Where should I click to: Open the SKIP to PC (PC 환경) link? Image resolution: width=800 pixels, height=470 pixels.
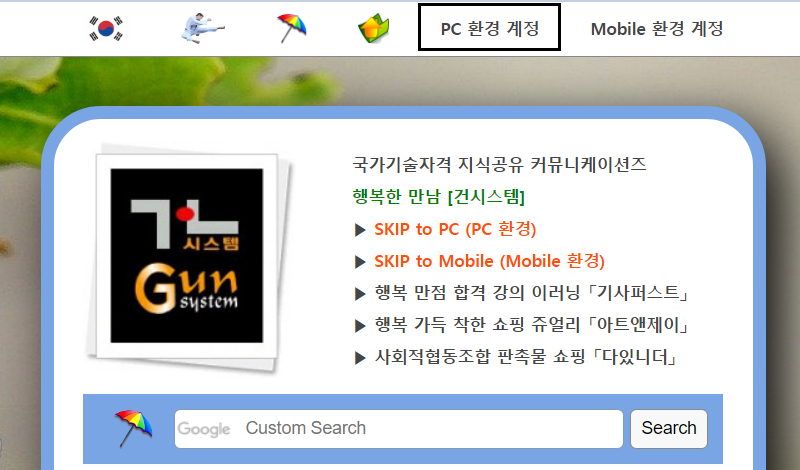pyautogui.click(x=455, y=229)
